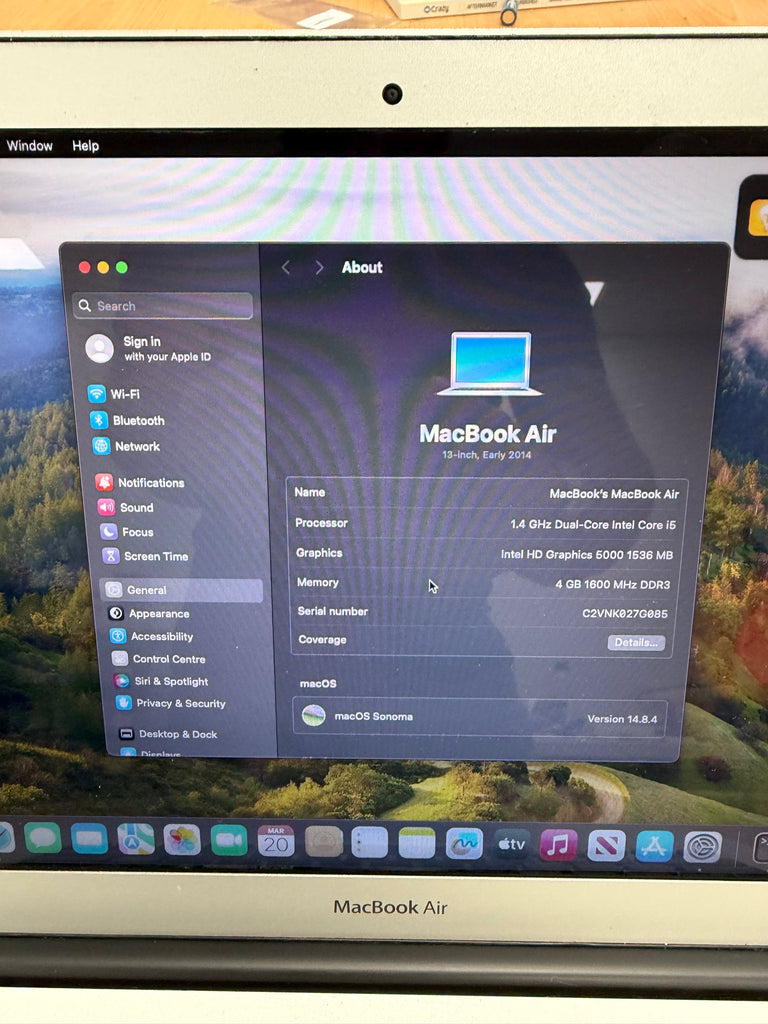
Task: Open Siri & Spotlight settings
Action: [x=170, y=682]
